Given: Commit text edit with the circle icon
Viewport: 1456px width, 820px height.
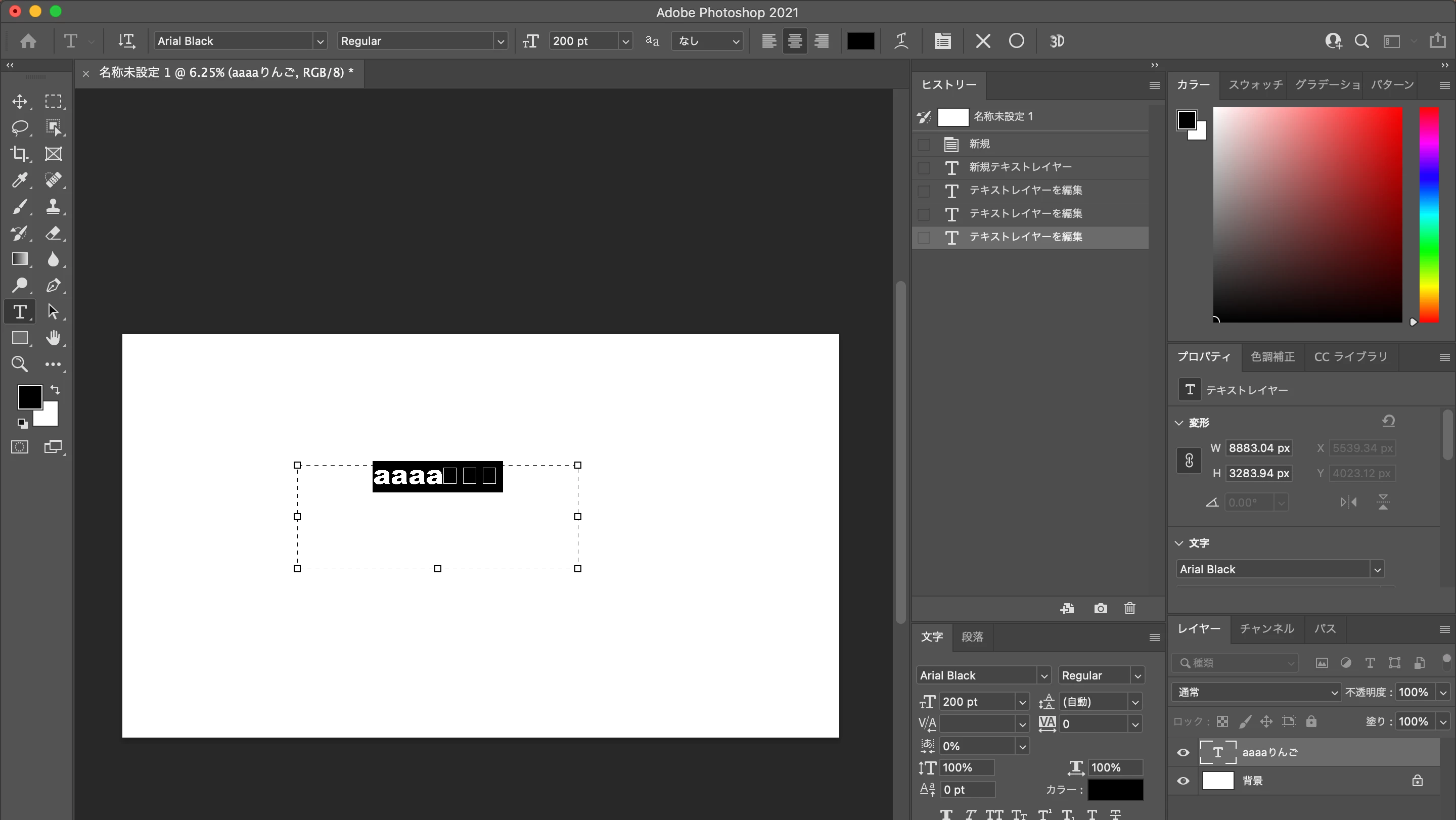Looking at the screenshot, I should tap(1016, 40).
